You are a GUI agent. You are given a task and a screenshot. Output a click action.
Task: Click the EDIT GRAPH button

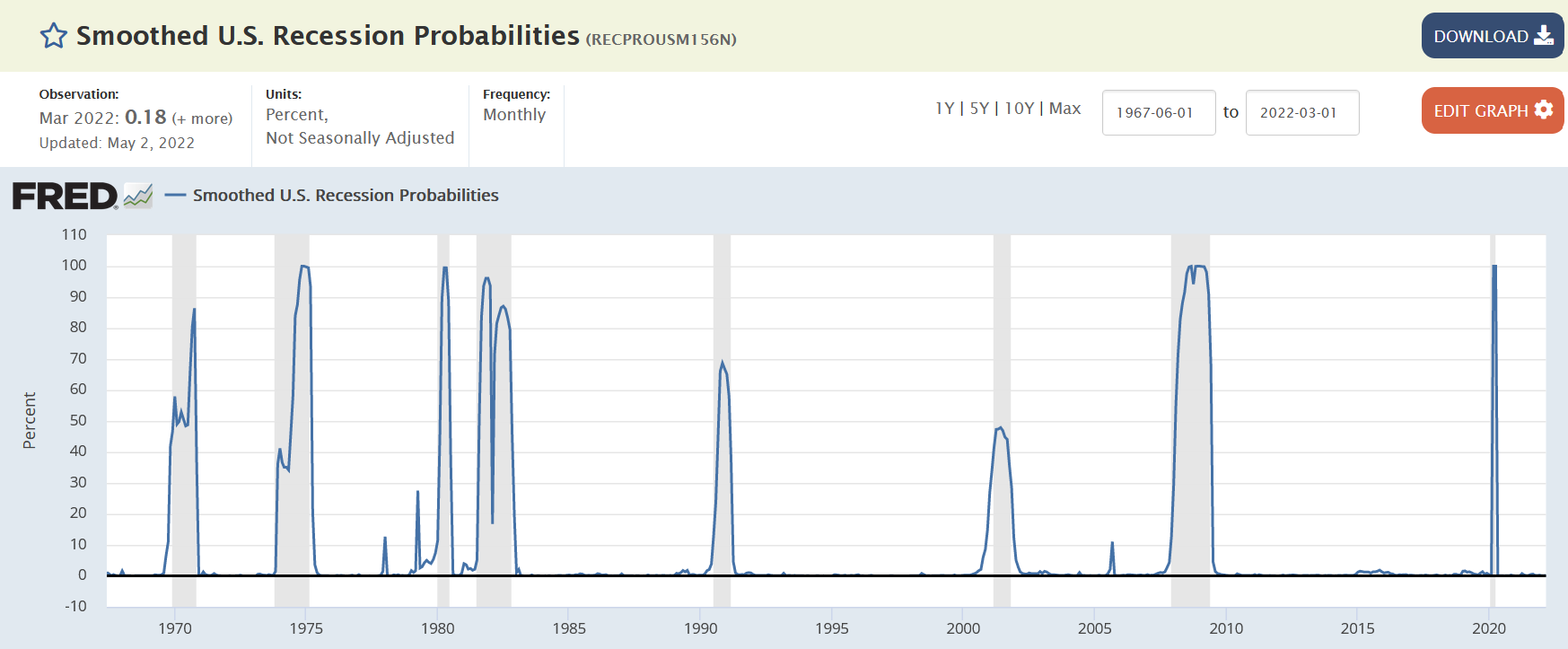click(1493, 110)
